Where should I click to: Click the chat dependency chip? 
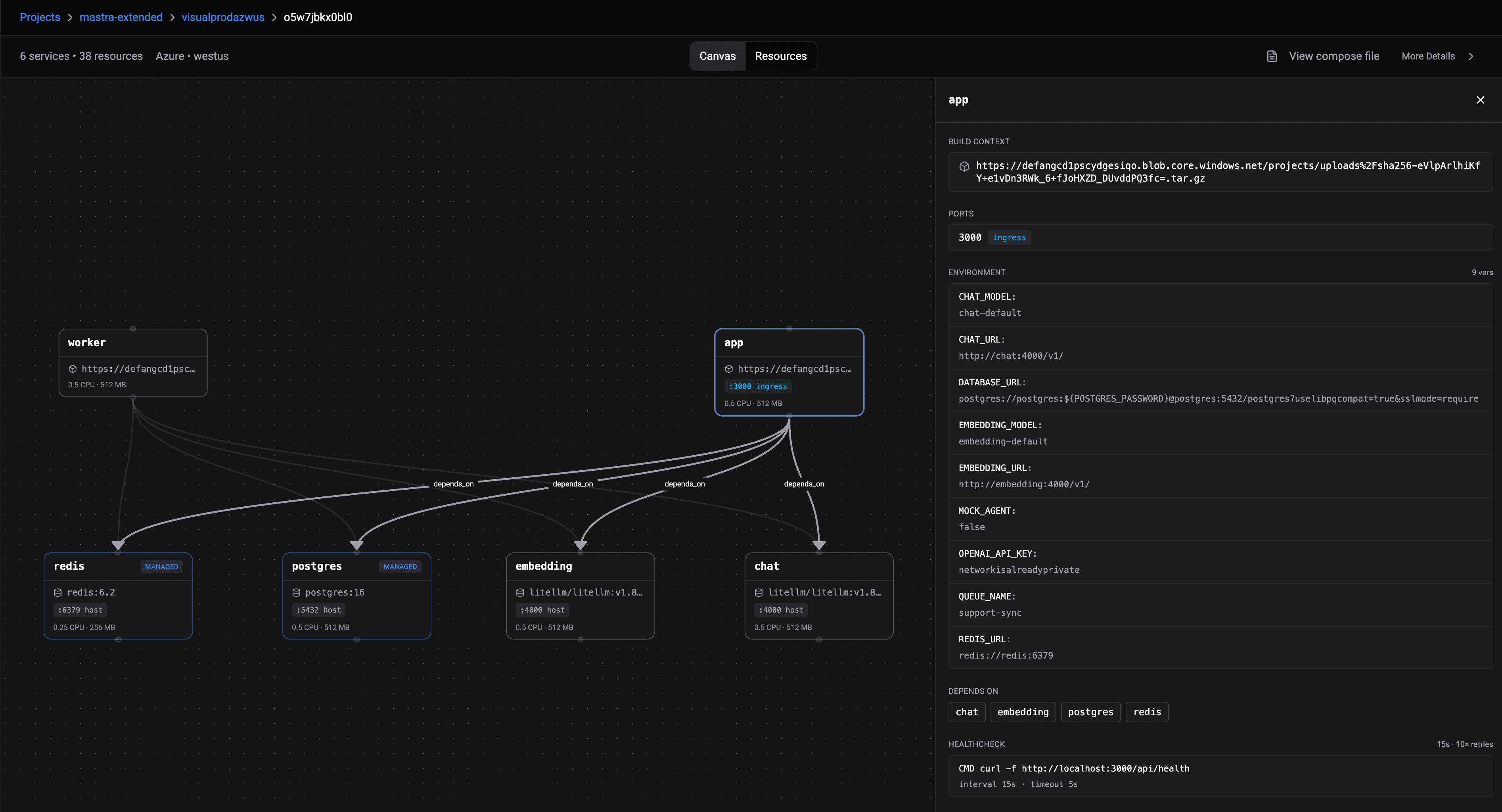coord(967,712)
